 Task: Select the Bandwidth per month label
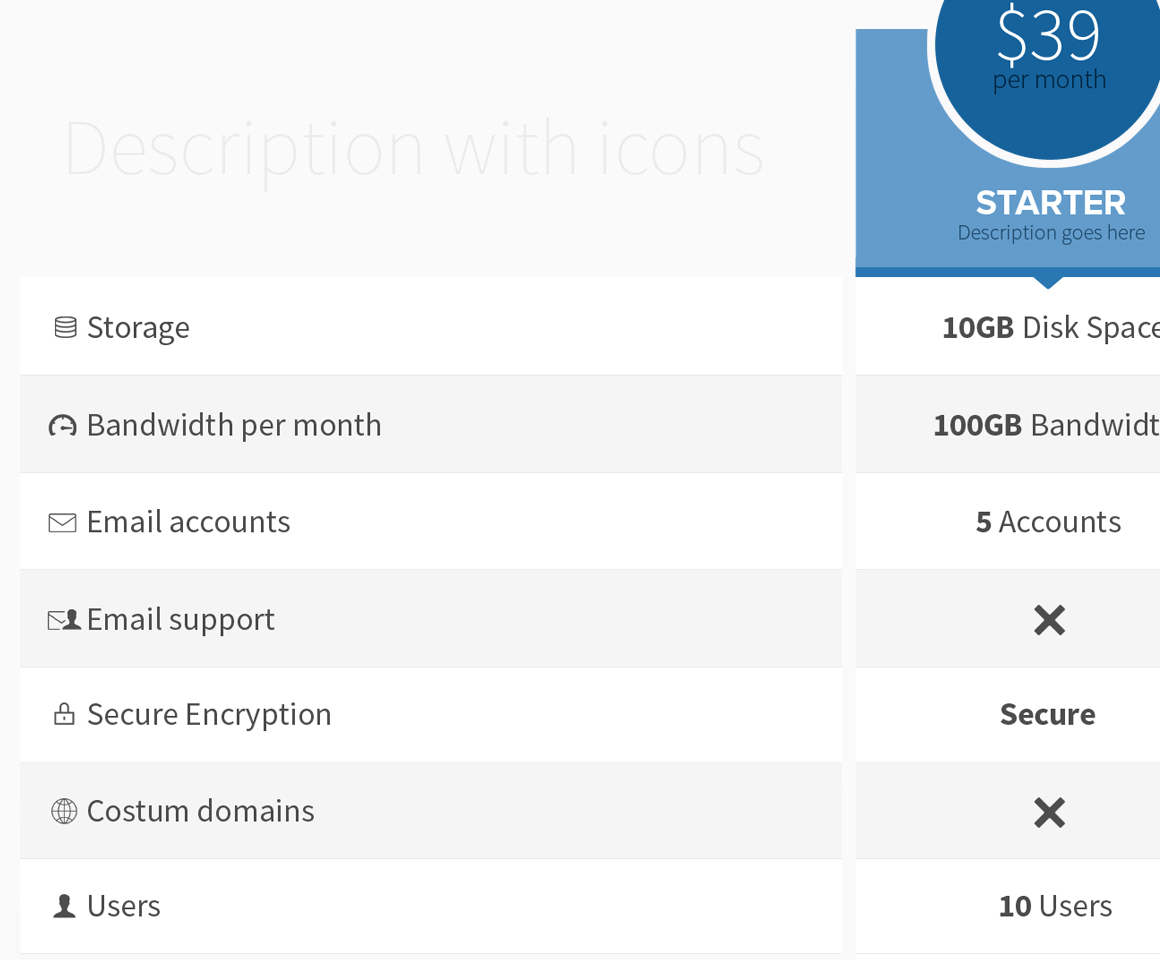[234, 425]
